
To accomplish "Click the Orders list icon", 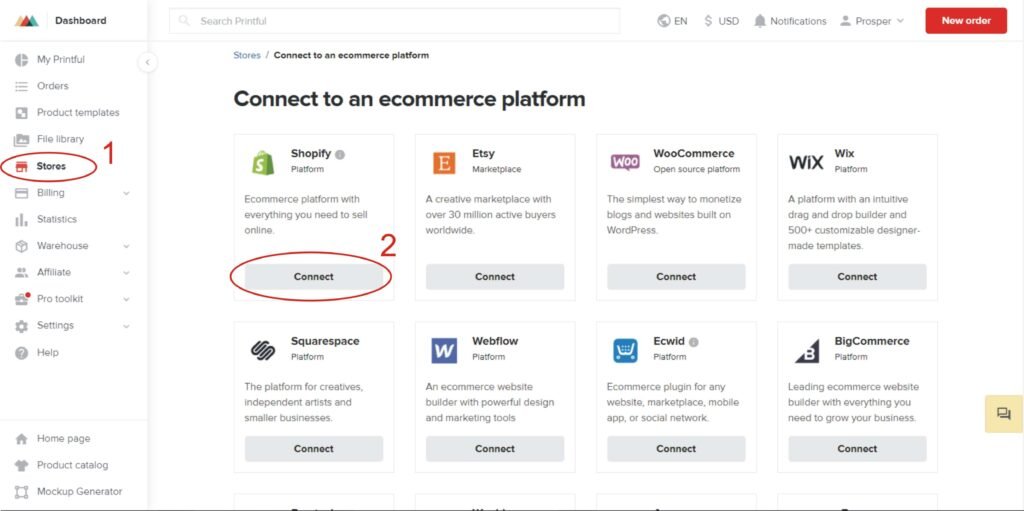I will coord(22,86).
